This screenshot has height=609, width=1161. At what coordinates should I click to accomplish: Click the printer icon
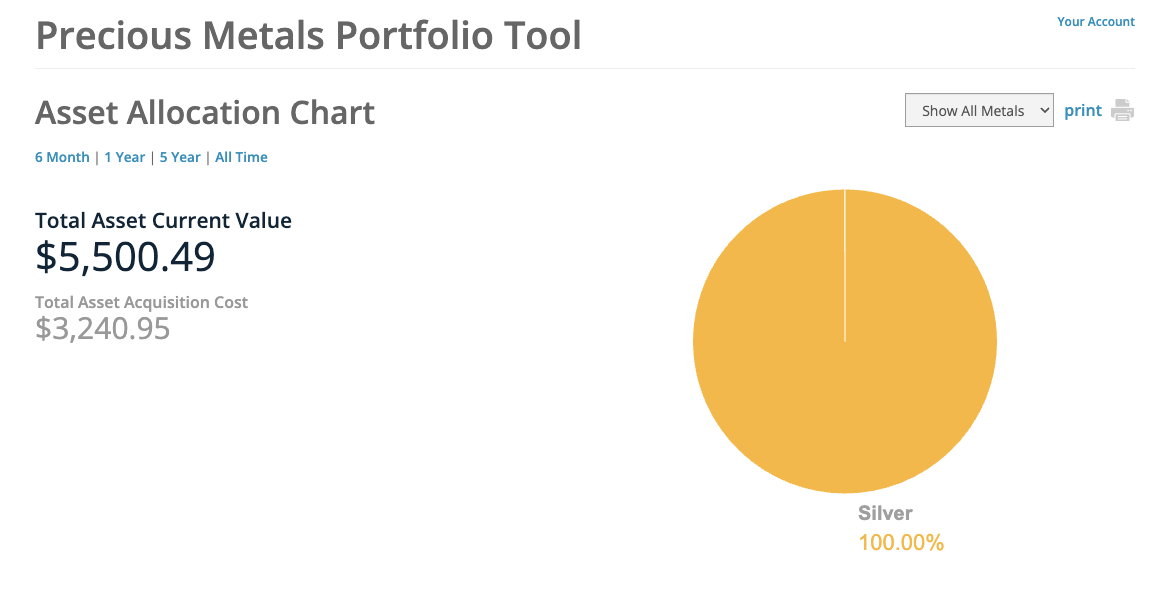point(1123,111)
